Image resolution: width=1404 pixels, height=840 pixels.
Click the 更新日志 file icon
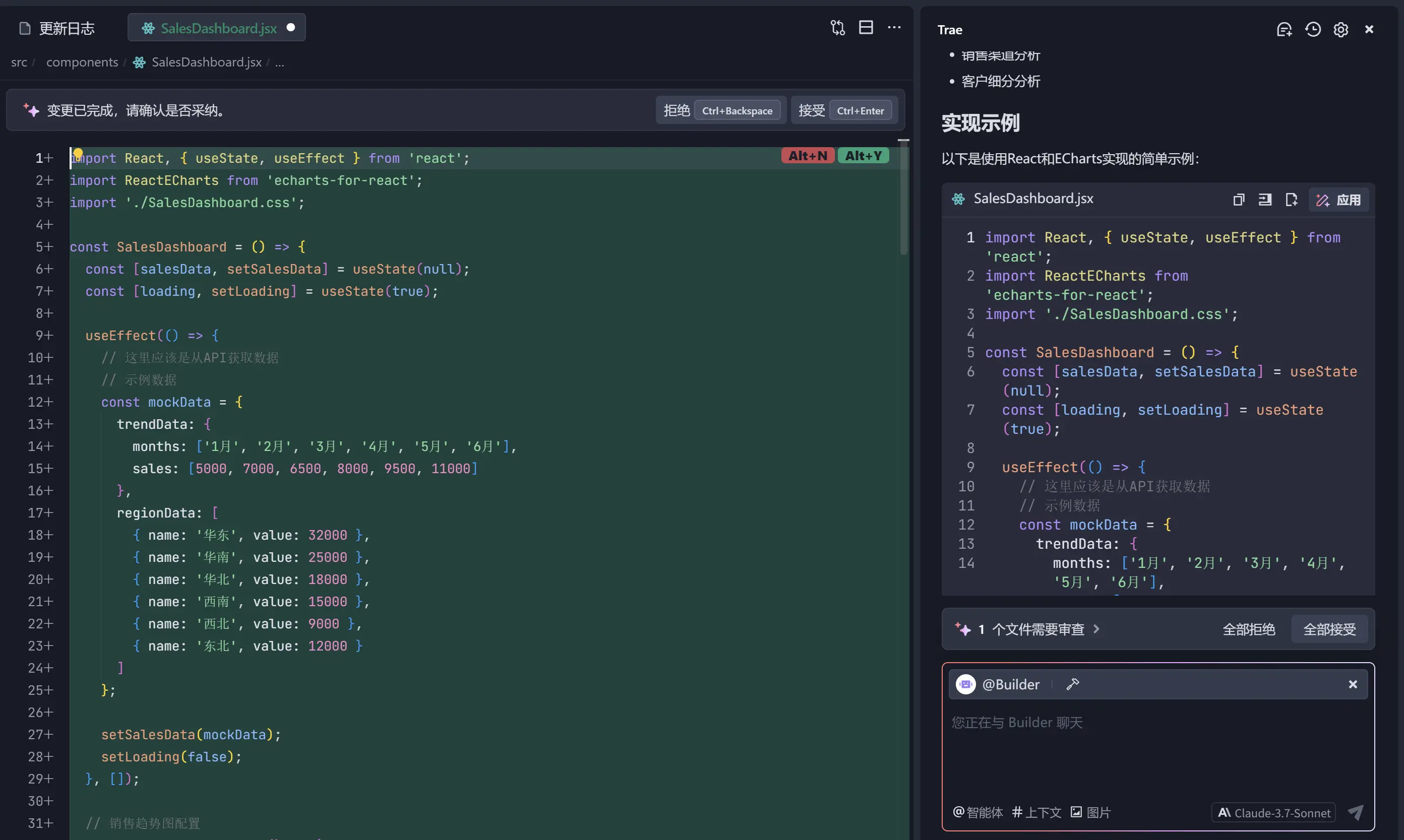coord(25,28)
